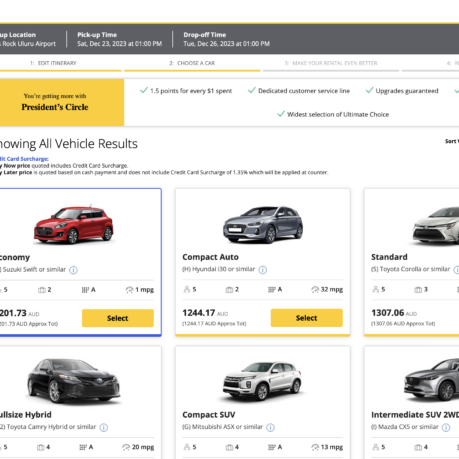This screenshot has height=459, width=459.
Task: Click mileage gauge icon showing 20 mpg
Action: [x=126, y=447]
